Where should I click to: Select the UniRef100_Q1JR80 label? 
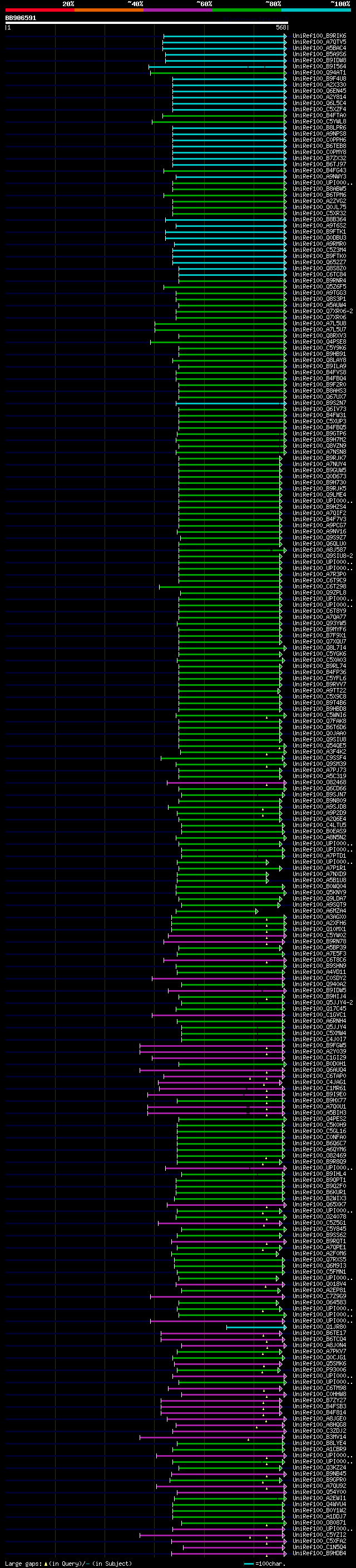tap(319, 1327)
